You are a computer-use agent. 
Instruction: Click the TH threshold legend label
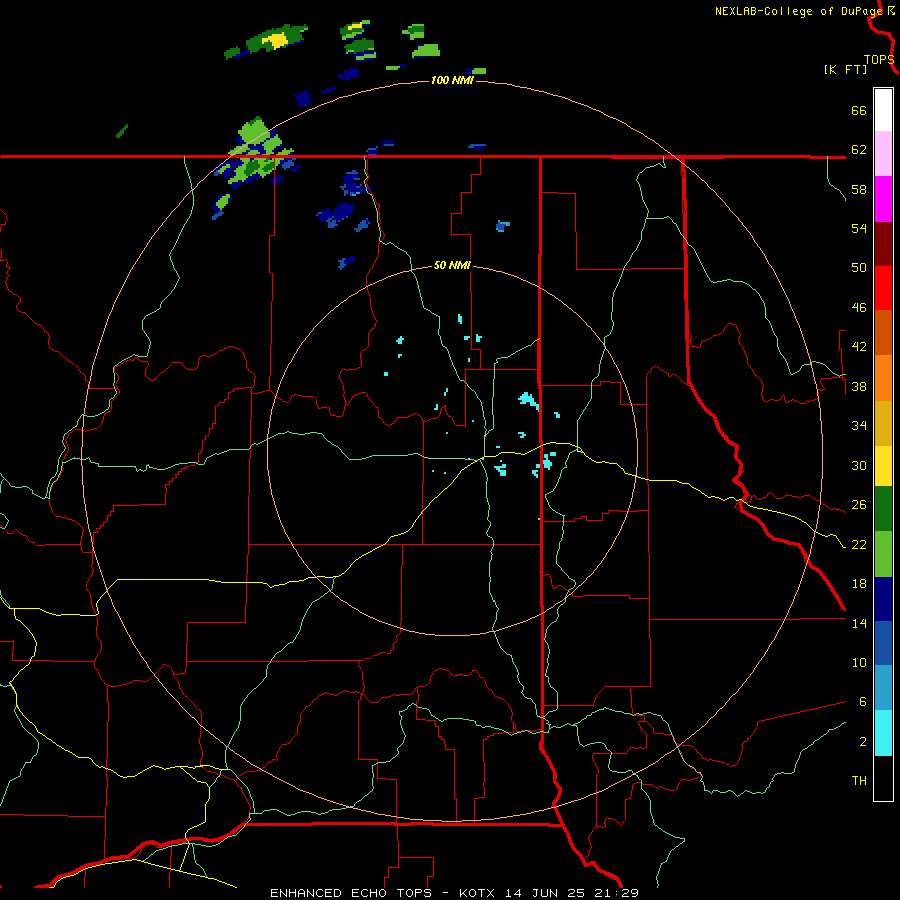(x=859, y=781)
